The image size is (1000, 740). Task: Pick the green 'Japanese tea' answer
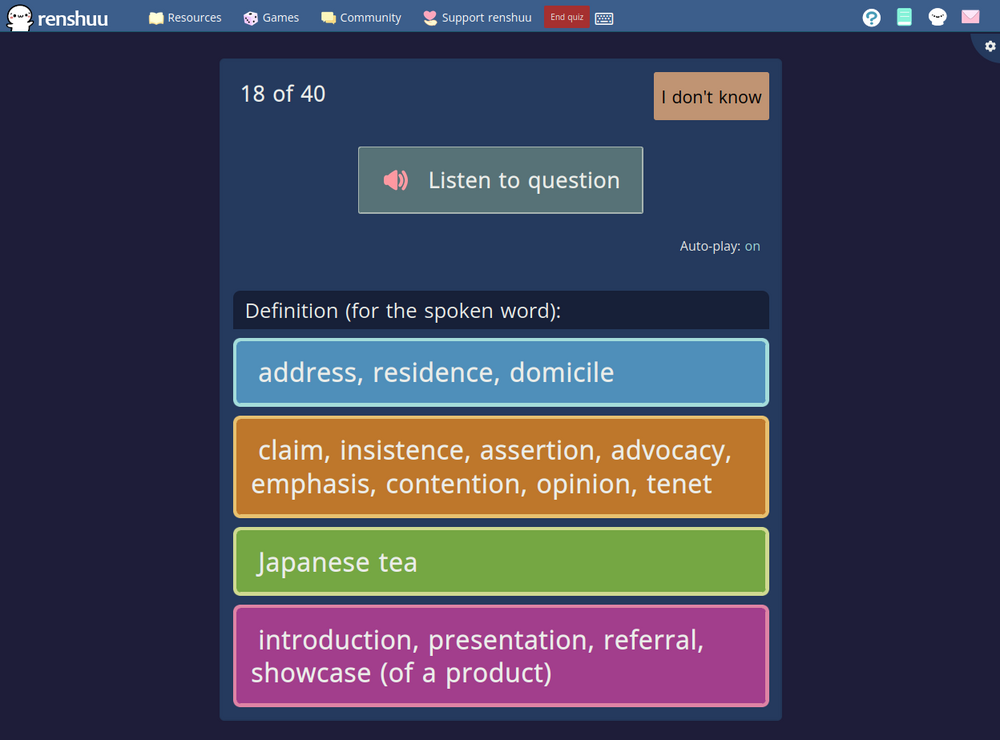tap(500, 561)
